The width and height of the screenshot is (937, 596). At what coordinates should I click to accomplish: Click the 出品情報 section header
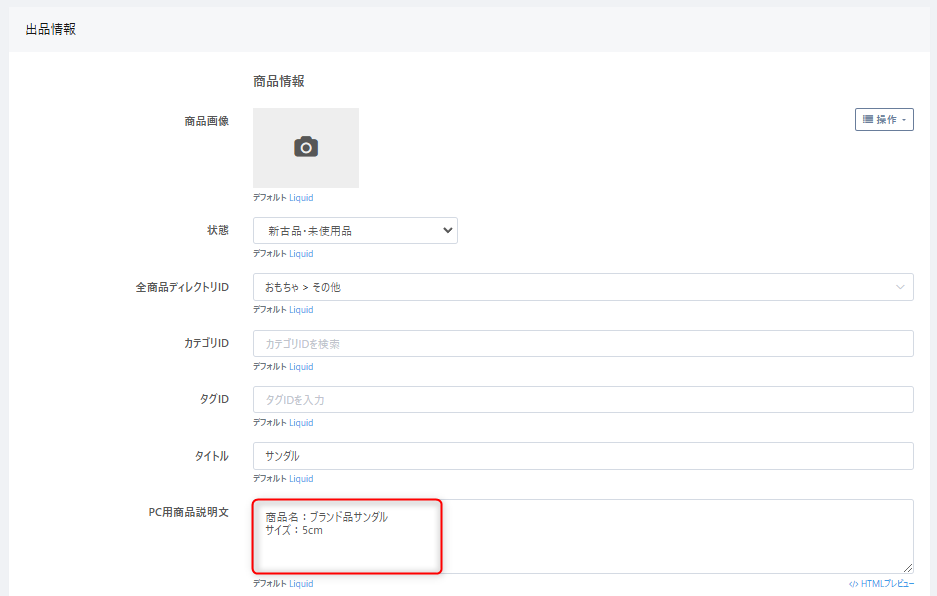pyautogui.click(x=51, y=29)
